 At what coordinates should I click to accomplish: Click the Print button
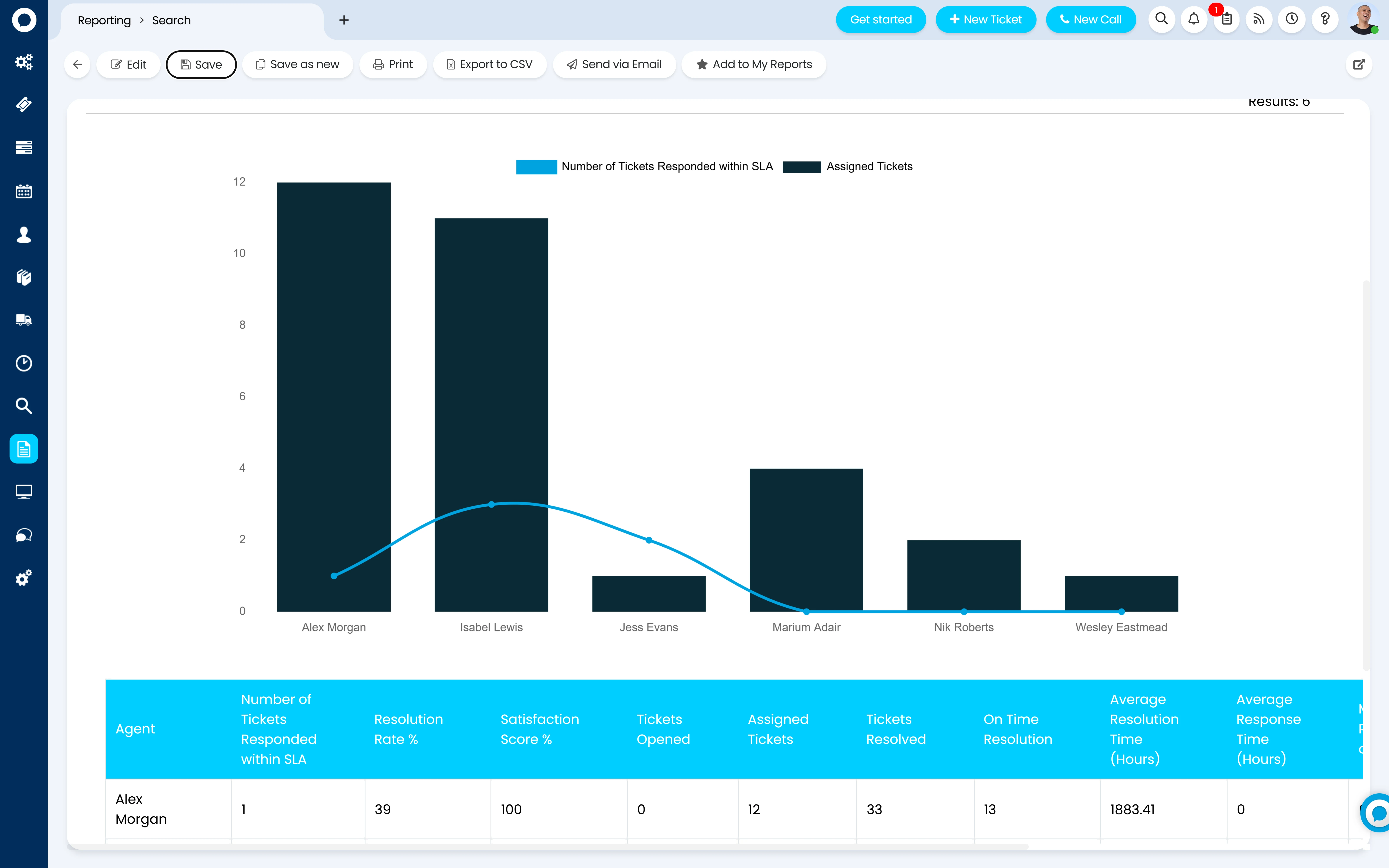pyautogui.click(x=393, y=64)
